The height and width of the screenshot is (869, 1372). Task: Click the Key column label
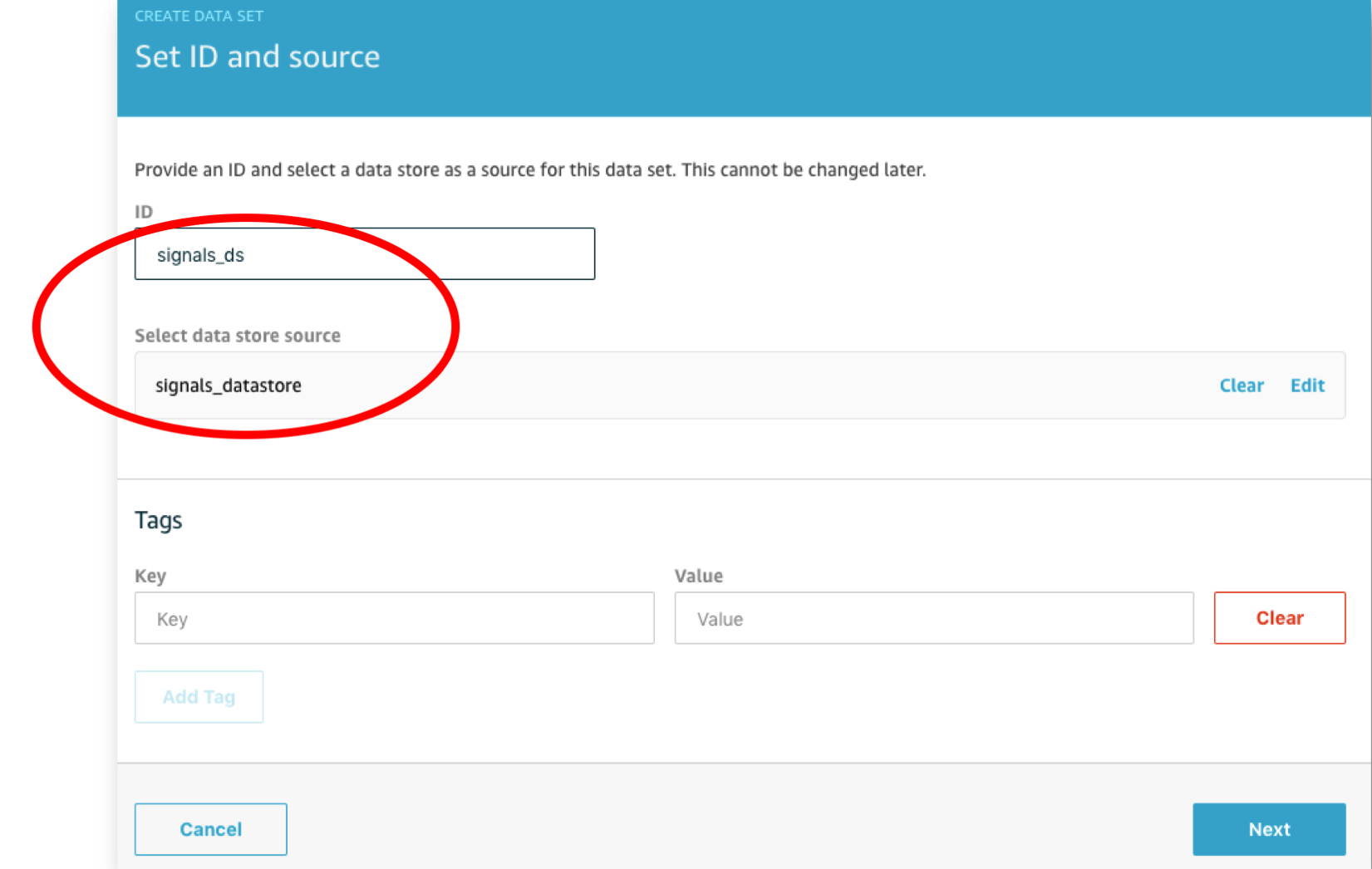tap(150, 576)
